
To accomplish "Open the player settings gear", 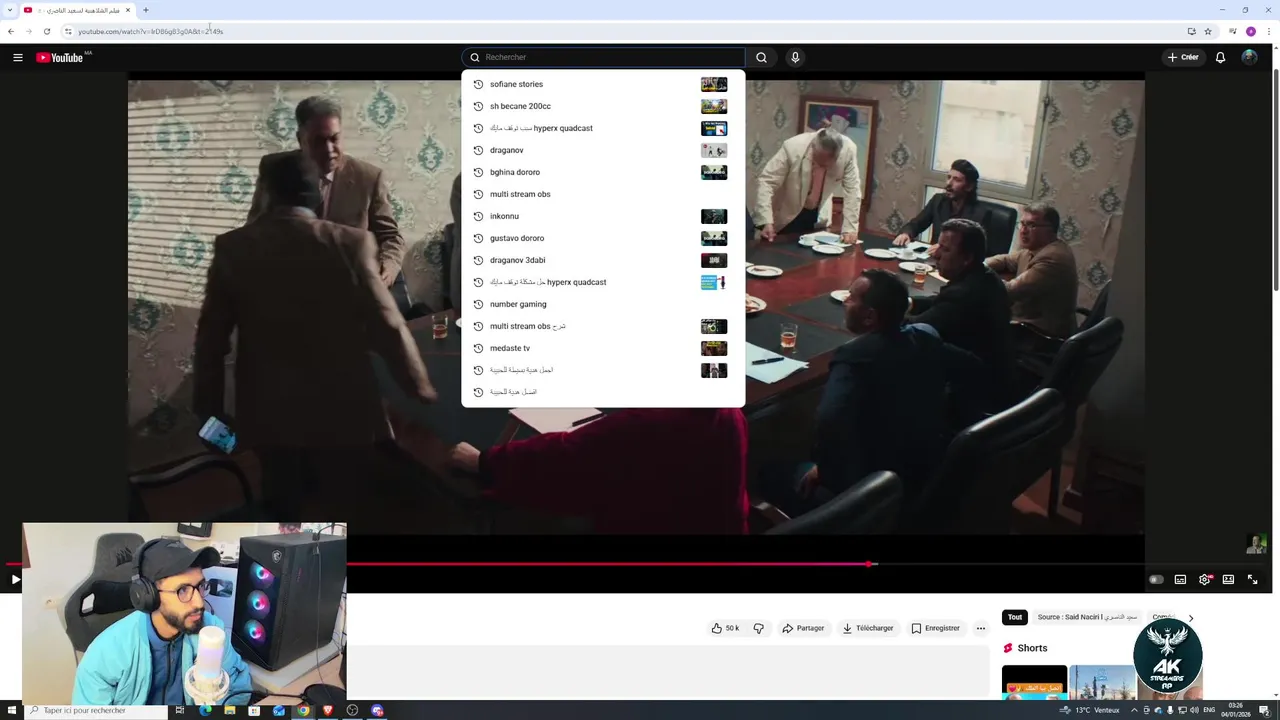I will click(1205, 579).
